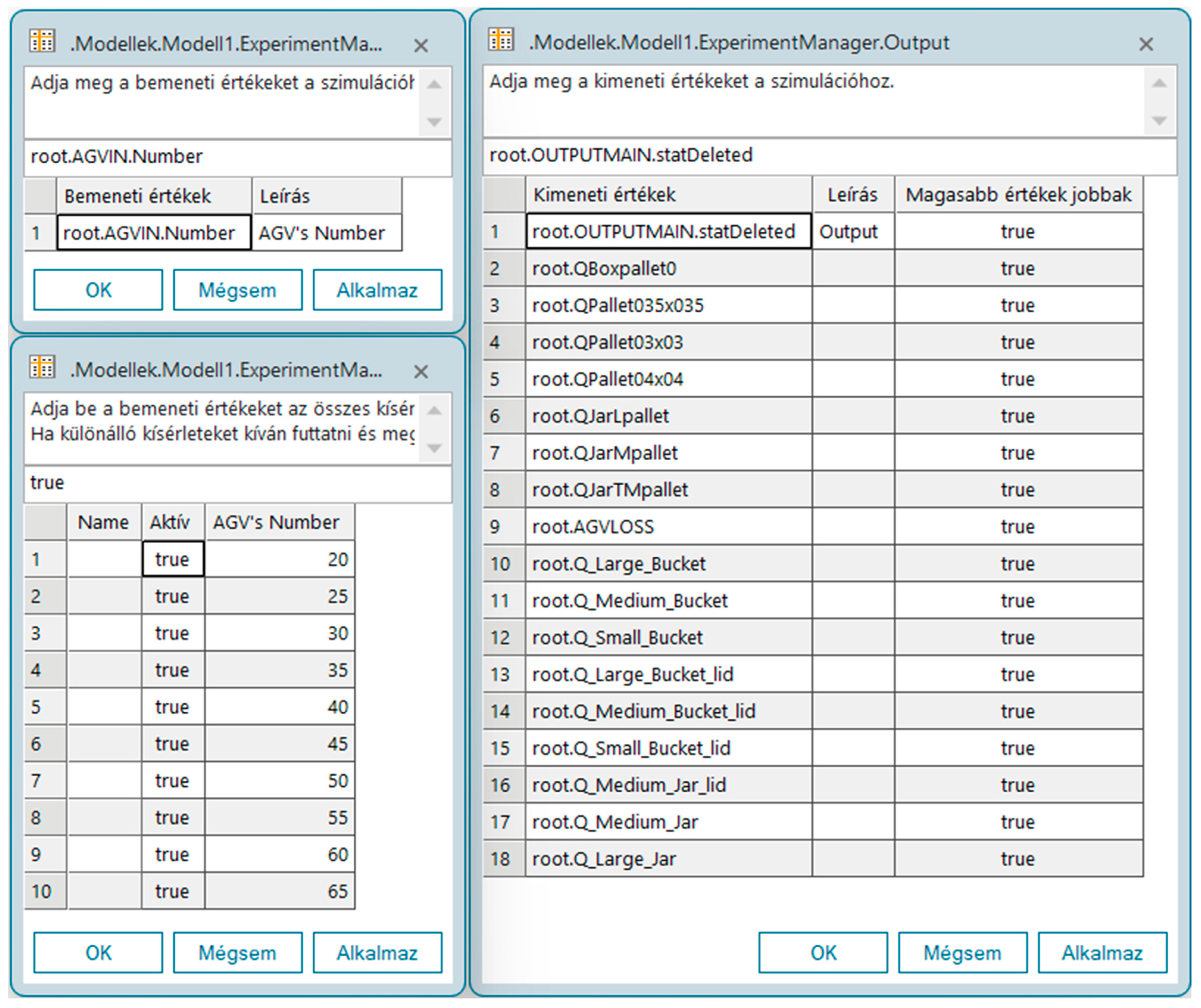Toggle Aktív value for experiment row 1
1201x1008 pixels.
pos(172,559)
